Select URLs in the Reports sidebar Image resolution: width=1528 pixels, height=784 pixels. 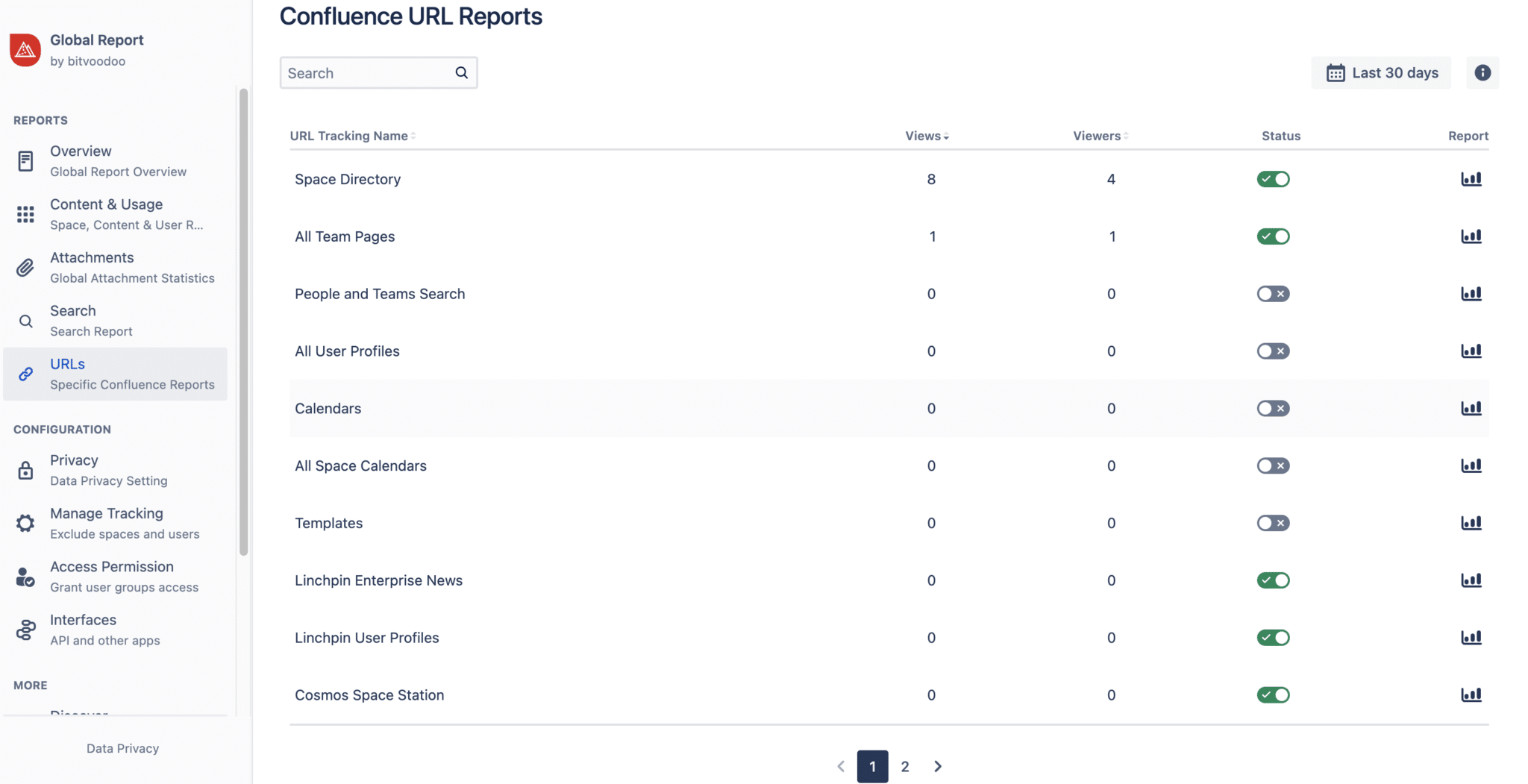coord(67,364)
